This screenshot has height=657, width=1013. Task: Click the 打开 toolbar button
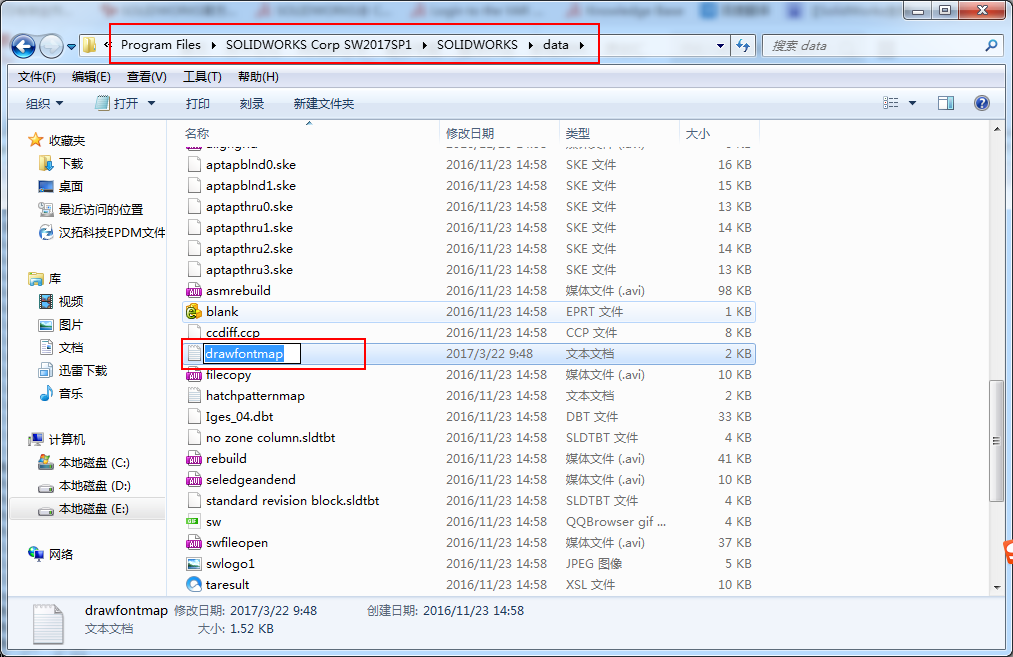click(x=118, y=103)
